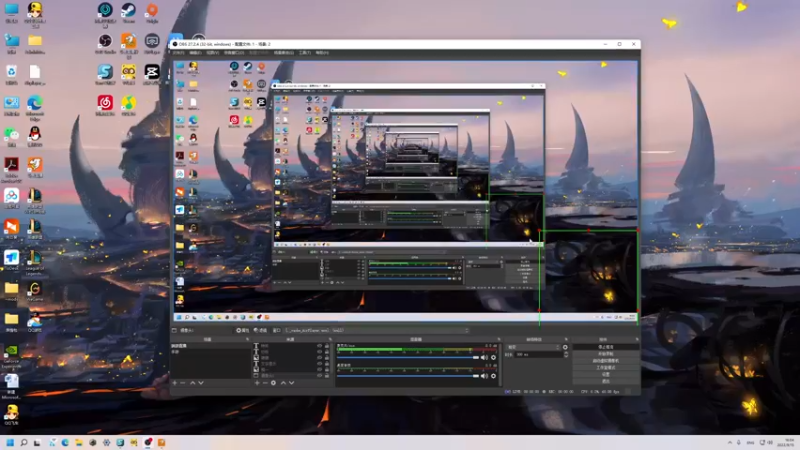Toggle visibility eye of the display capture source

coord(319,376)
